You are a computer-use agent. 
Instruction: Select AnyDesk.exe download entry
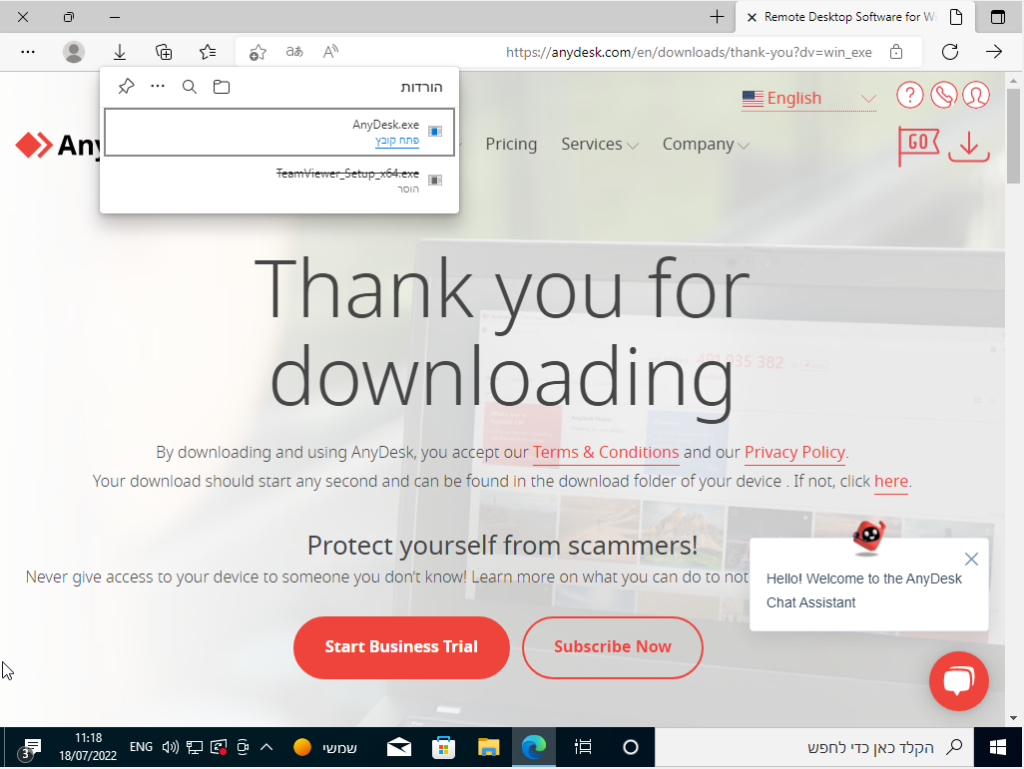point(280,133)
